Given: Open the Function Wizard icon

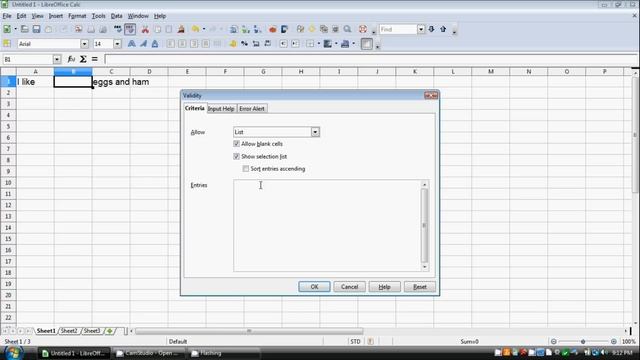Looking at the screenshot, I should click(x=71, y=59).
